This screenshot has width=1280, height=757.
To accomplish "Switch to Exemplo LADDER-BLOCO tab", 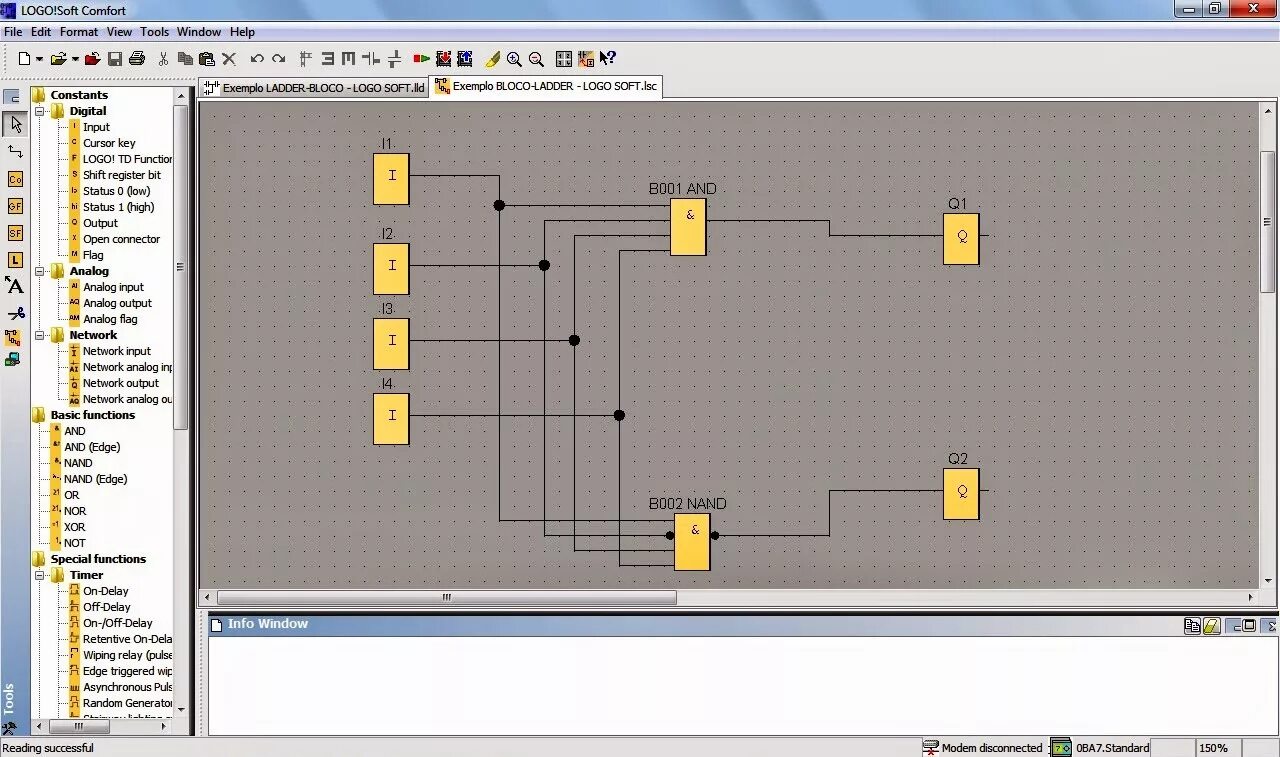I will tap(314, 88).
